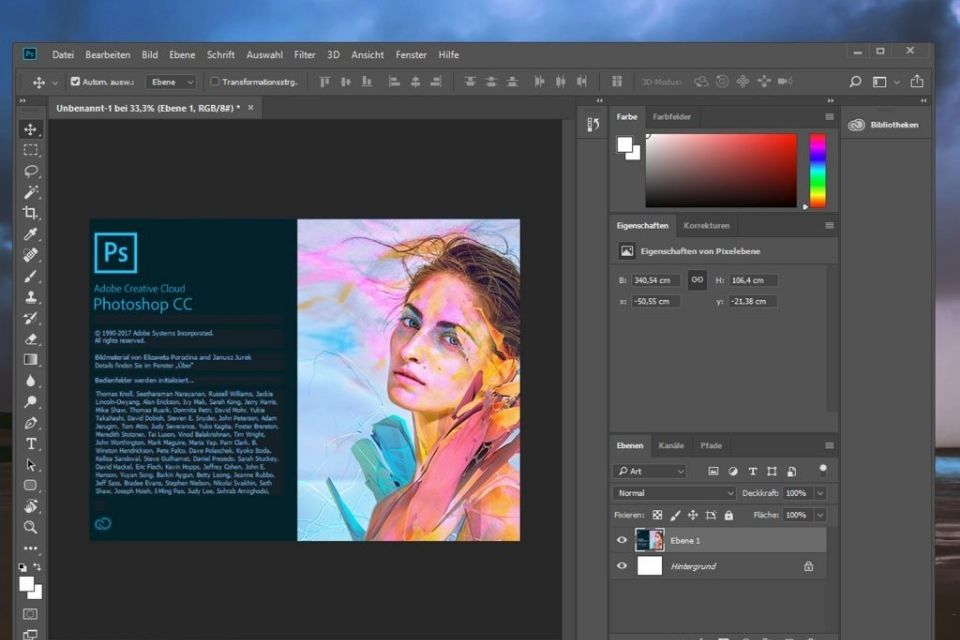The height and width of the screenshot is (640, 960).
Task: Toggle lock position
Action: pos(692,515)
